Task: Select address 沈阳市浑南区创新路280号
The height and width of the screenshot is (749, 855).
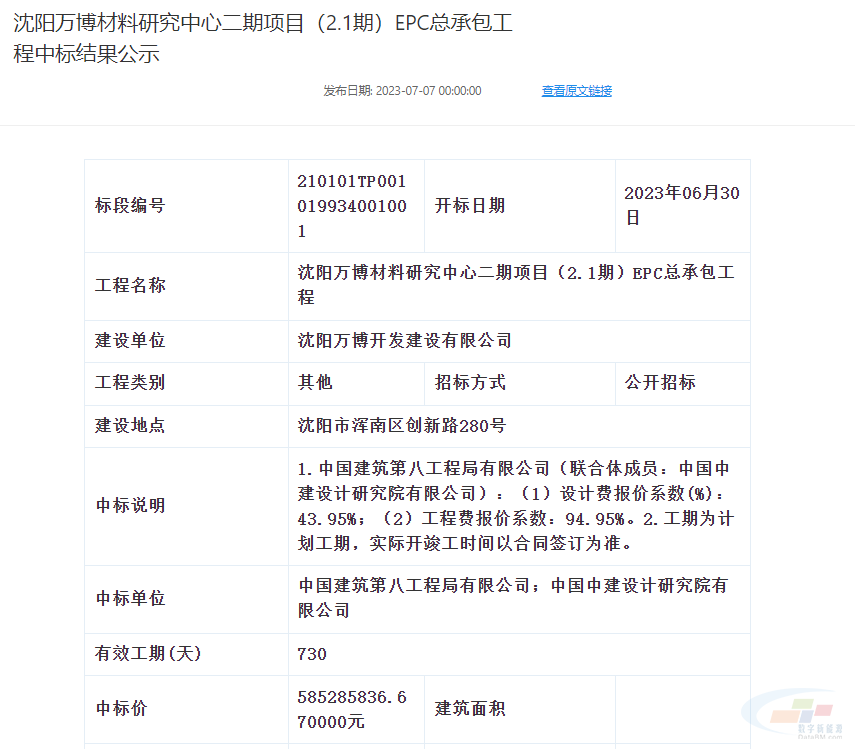Action: pos(402,426)
